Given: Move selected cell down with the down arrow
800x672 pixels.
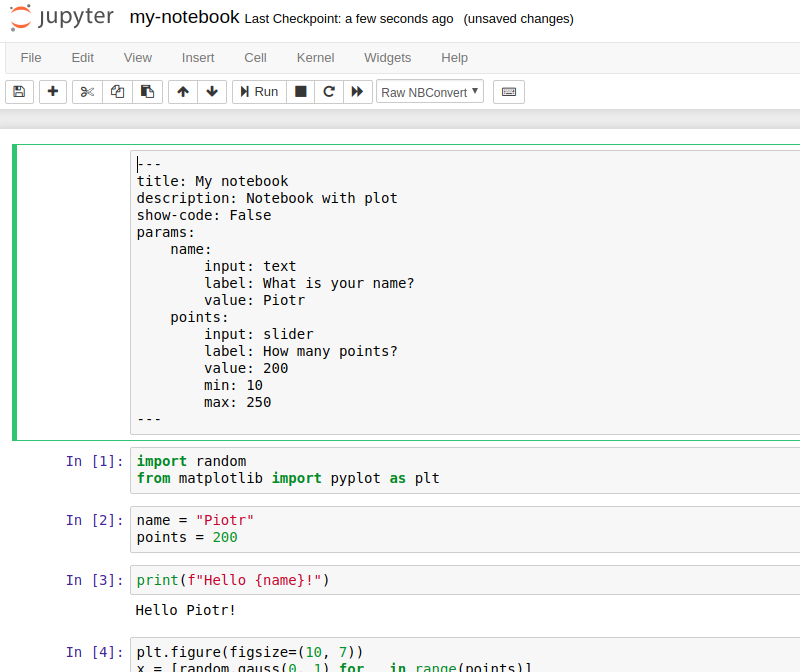Looking at the screenshot, I should (212, 91).
